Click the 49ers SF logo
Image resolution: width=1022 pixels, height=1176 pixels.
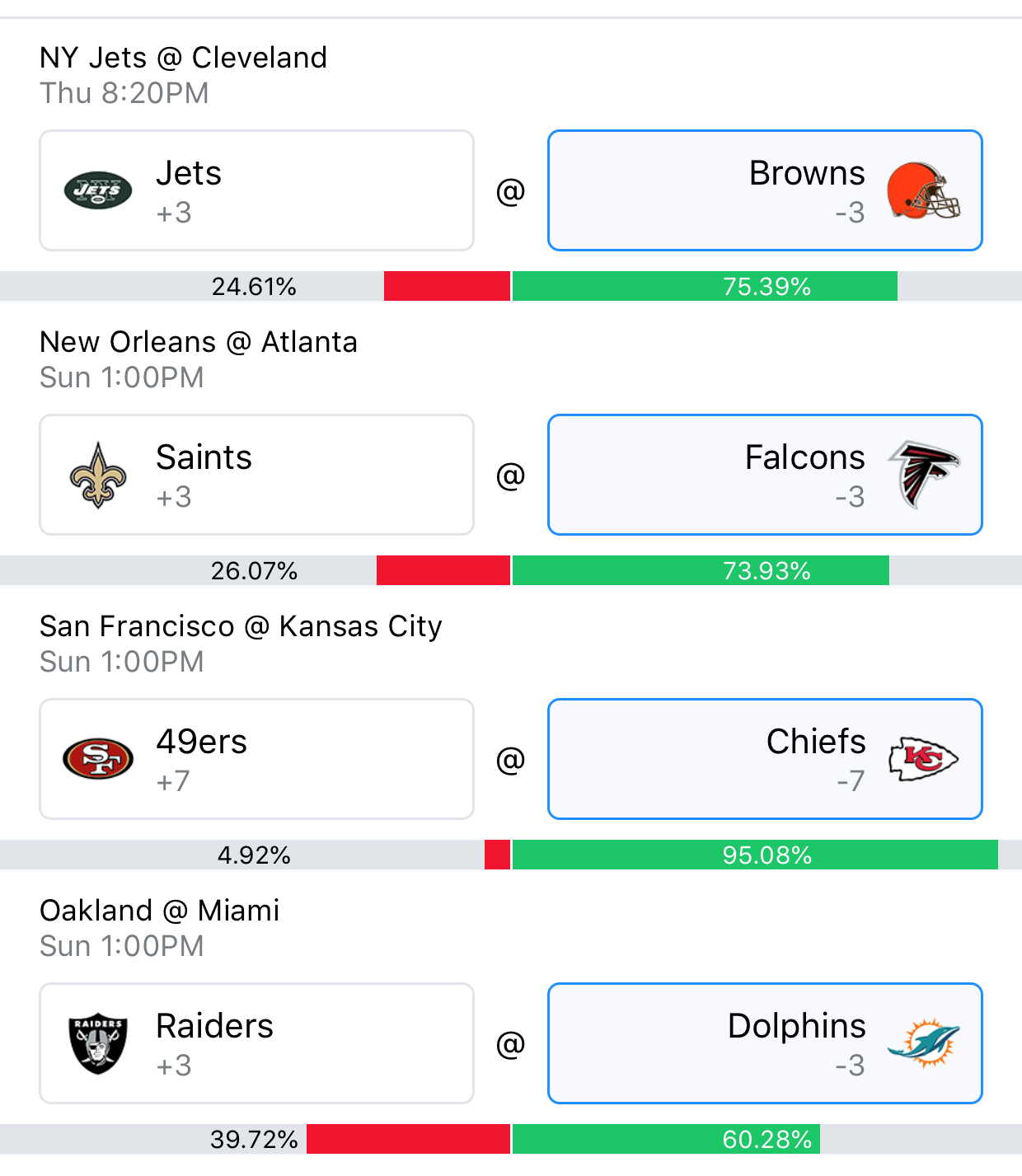[98, 759]
